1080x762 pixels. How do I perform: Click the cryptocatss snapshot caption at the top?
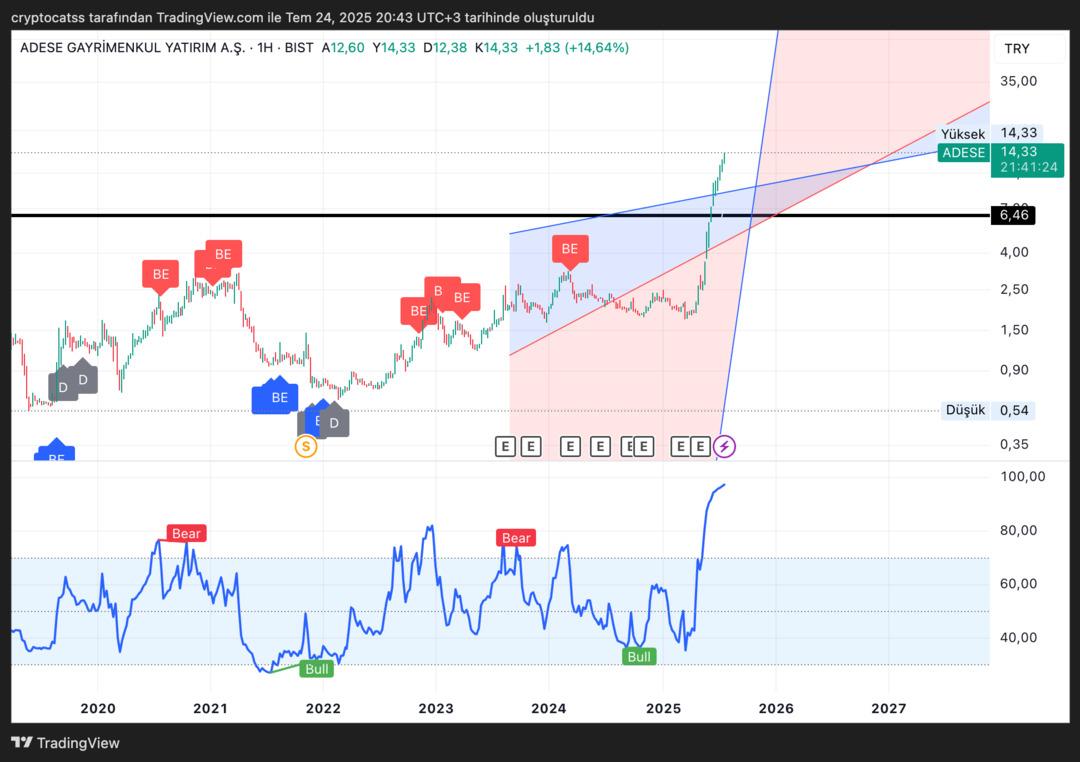pyautogui.click(x=302, y=17)
